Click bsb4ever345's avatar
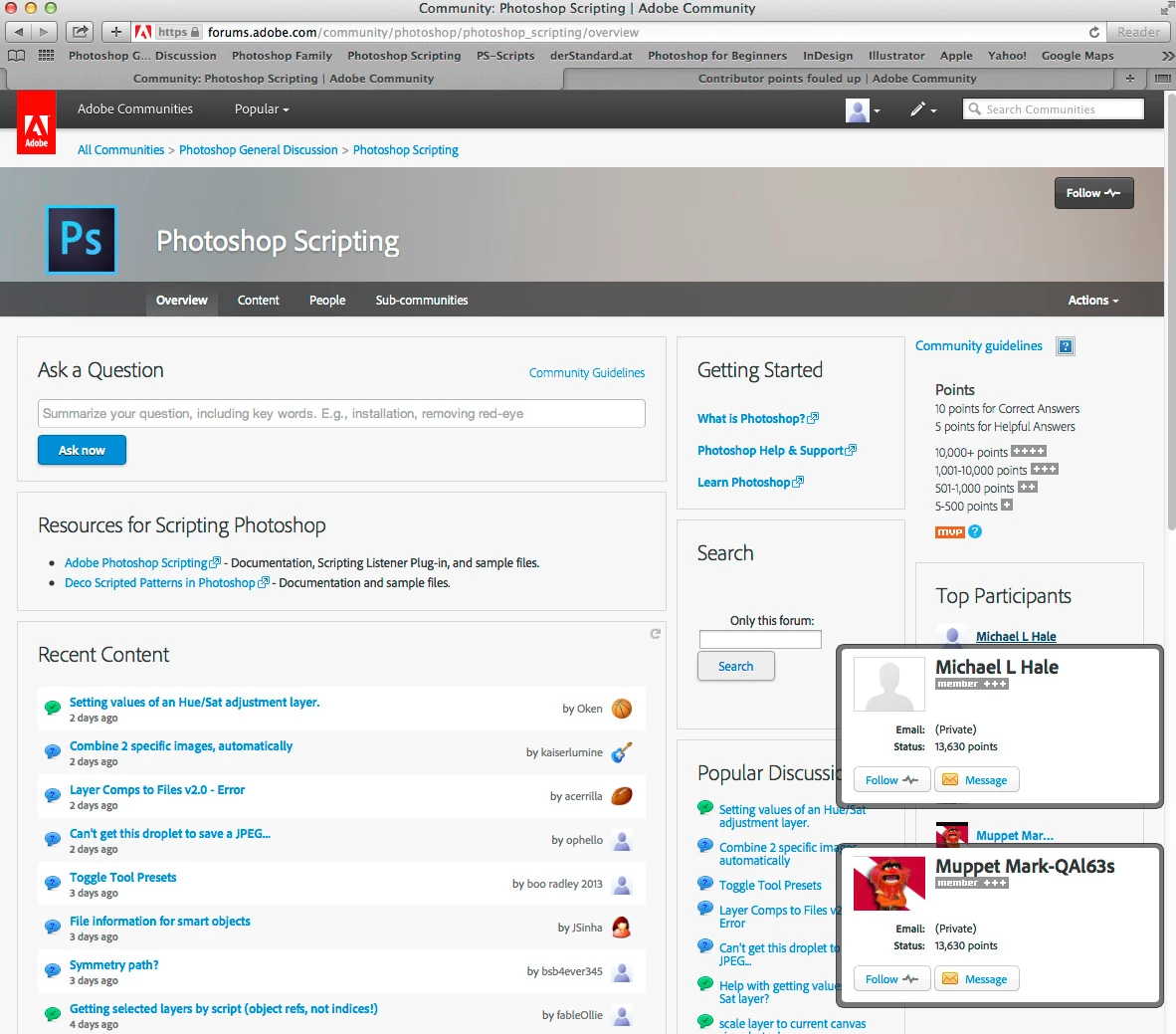 point(622,971)
